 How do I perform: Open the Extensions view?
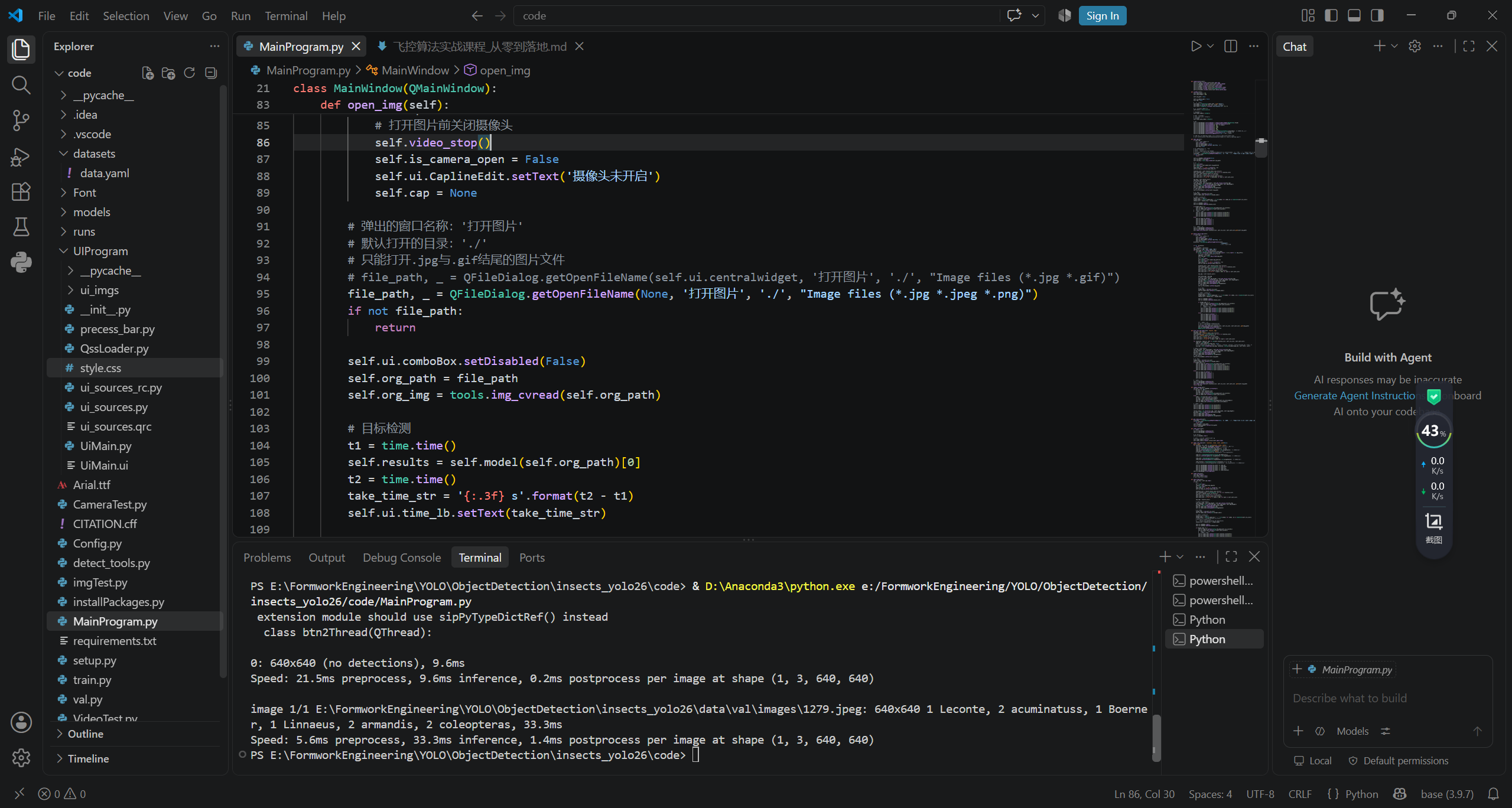click(21, 191)
